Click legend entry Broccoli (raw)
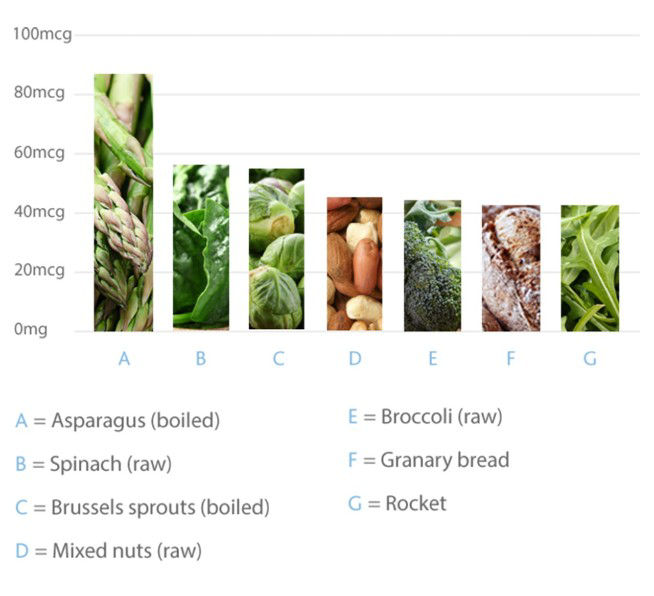Screen dimensions: 654x596 click(425, 416)
